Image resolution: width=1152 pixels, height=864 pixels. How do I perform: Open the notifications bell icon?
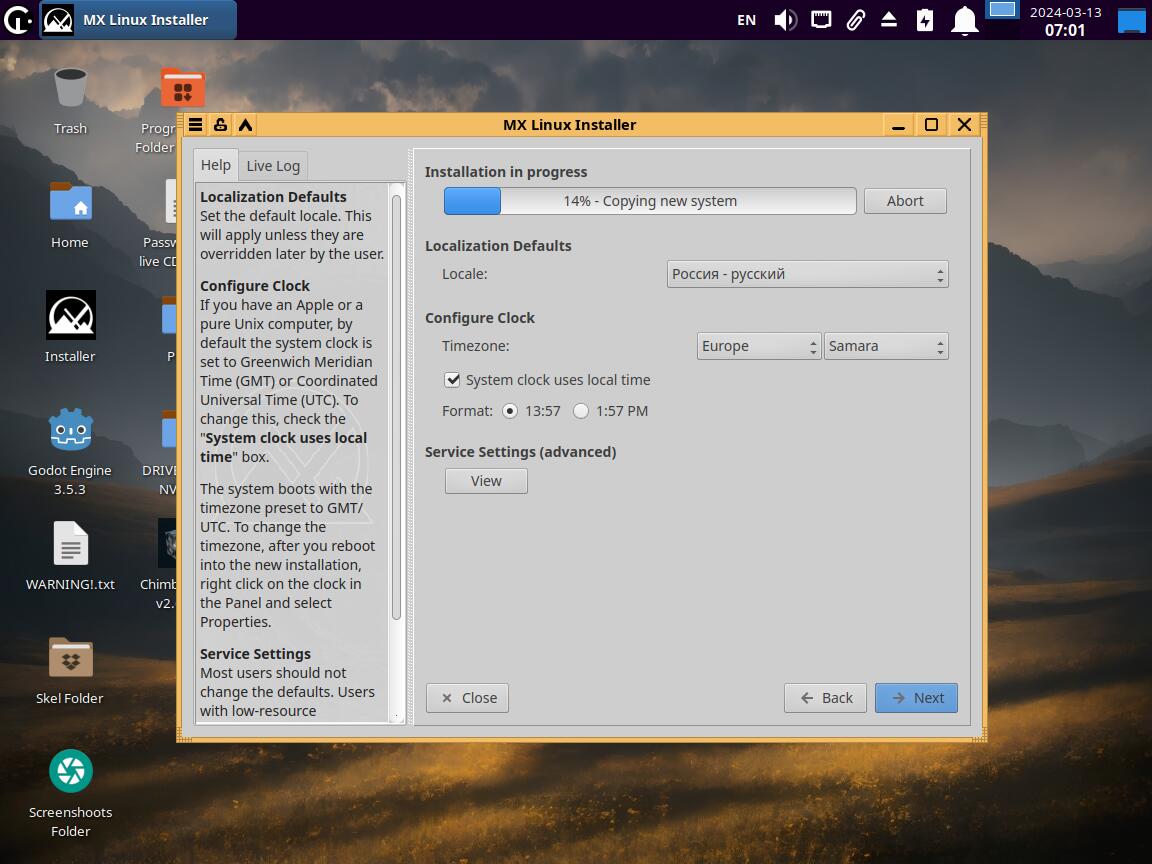(x=965, y=20)
